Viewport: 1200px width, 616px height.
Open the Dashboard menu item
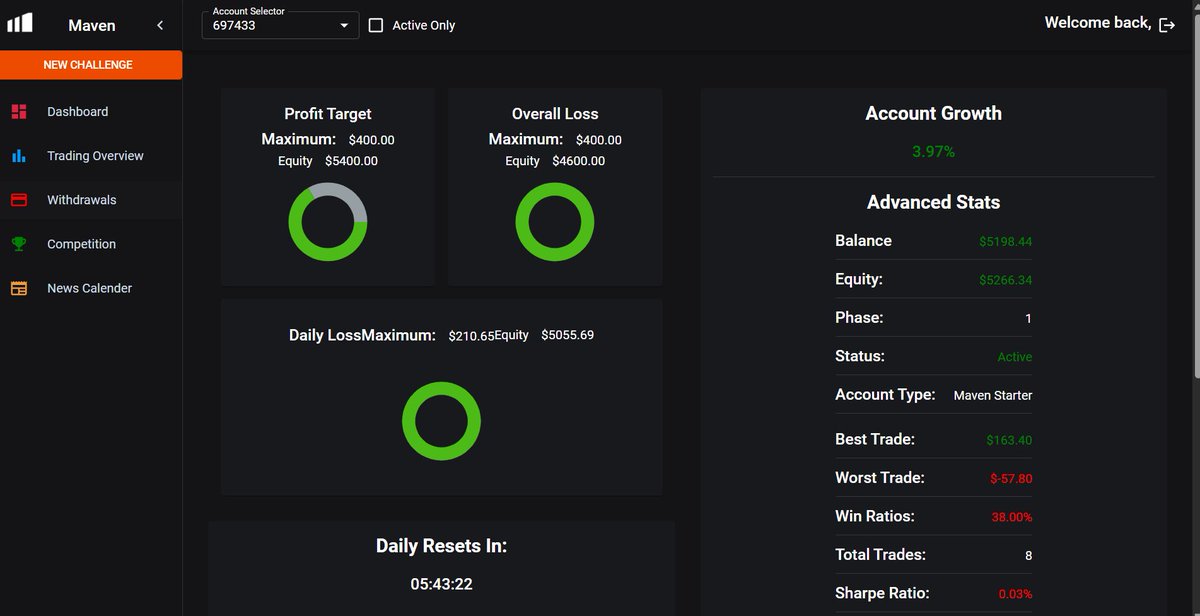point(91,112)
